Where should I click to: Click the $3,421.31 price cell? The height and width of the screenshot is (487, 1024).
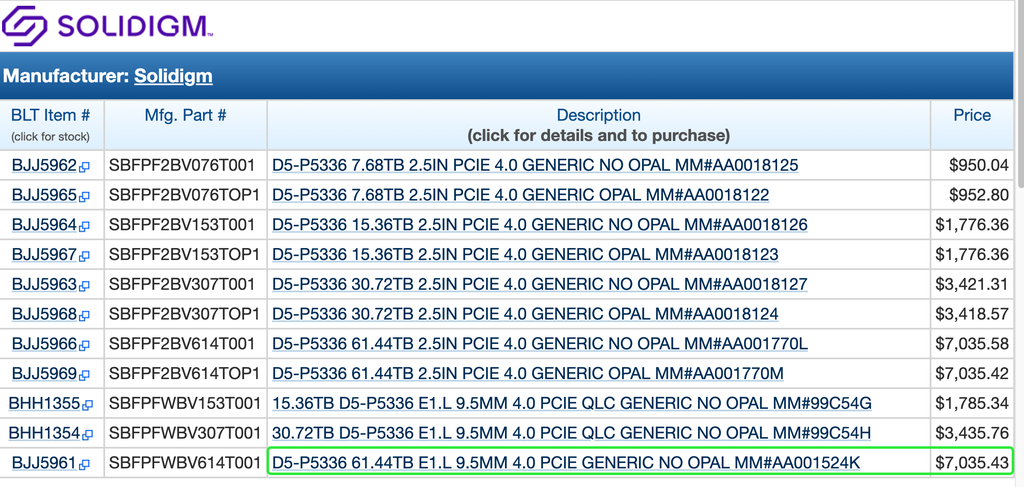[972, 285]
